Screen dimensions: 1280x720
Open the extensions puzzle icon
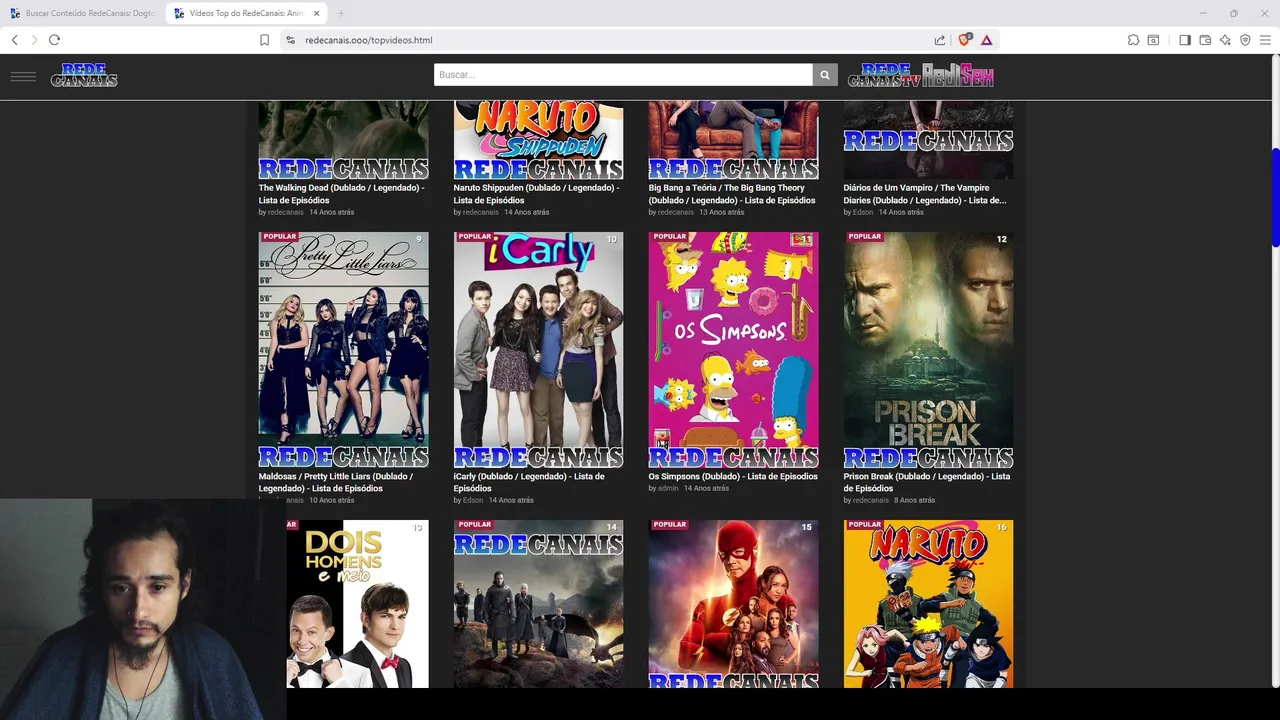(x=1133, y=40)
